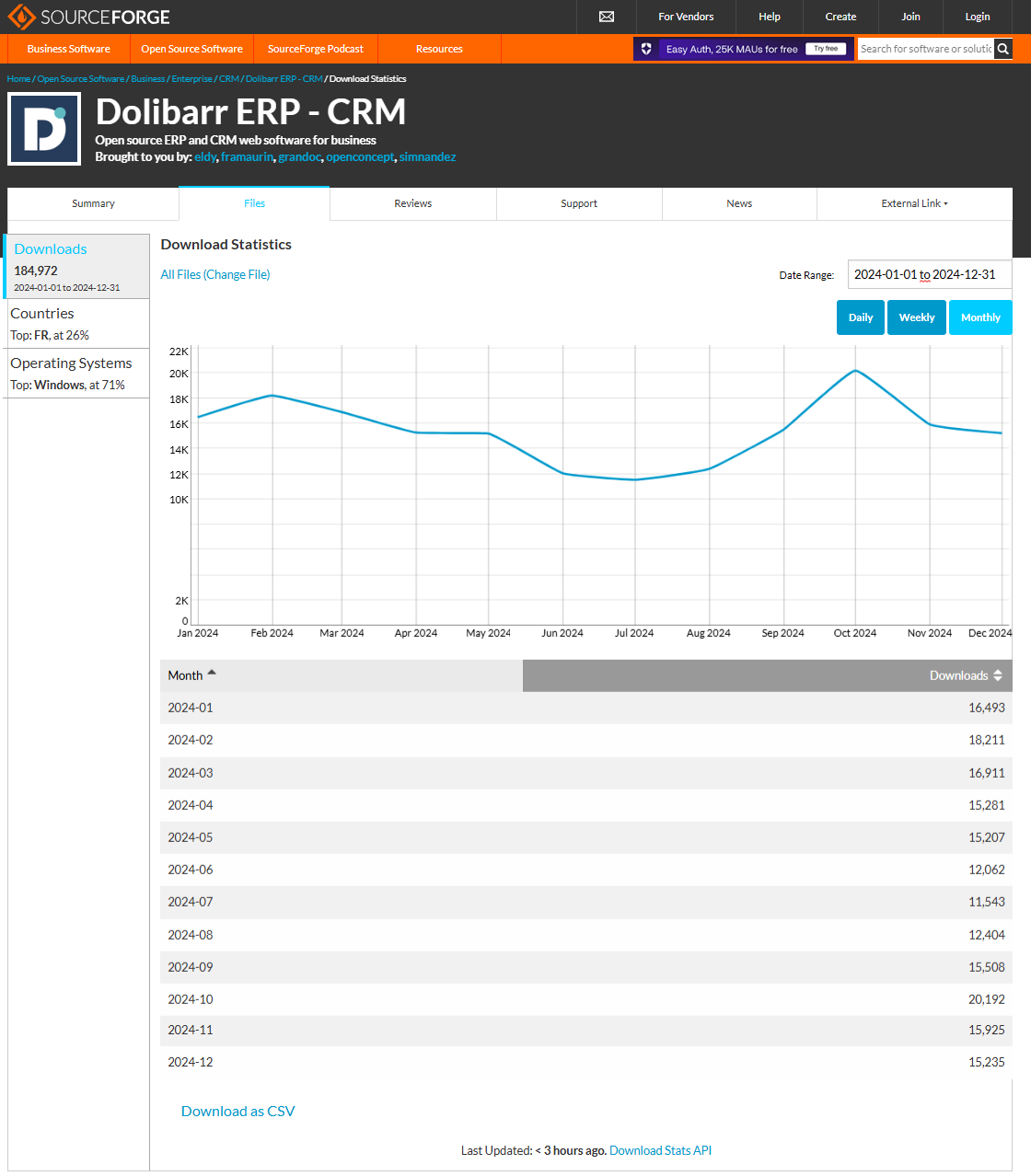This screenshot has width=1031, height=1176.
Task: Select Operating Systems sidebar section
Action: point(78,374)
